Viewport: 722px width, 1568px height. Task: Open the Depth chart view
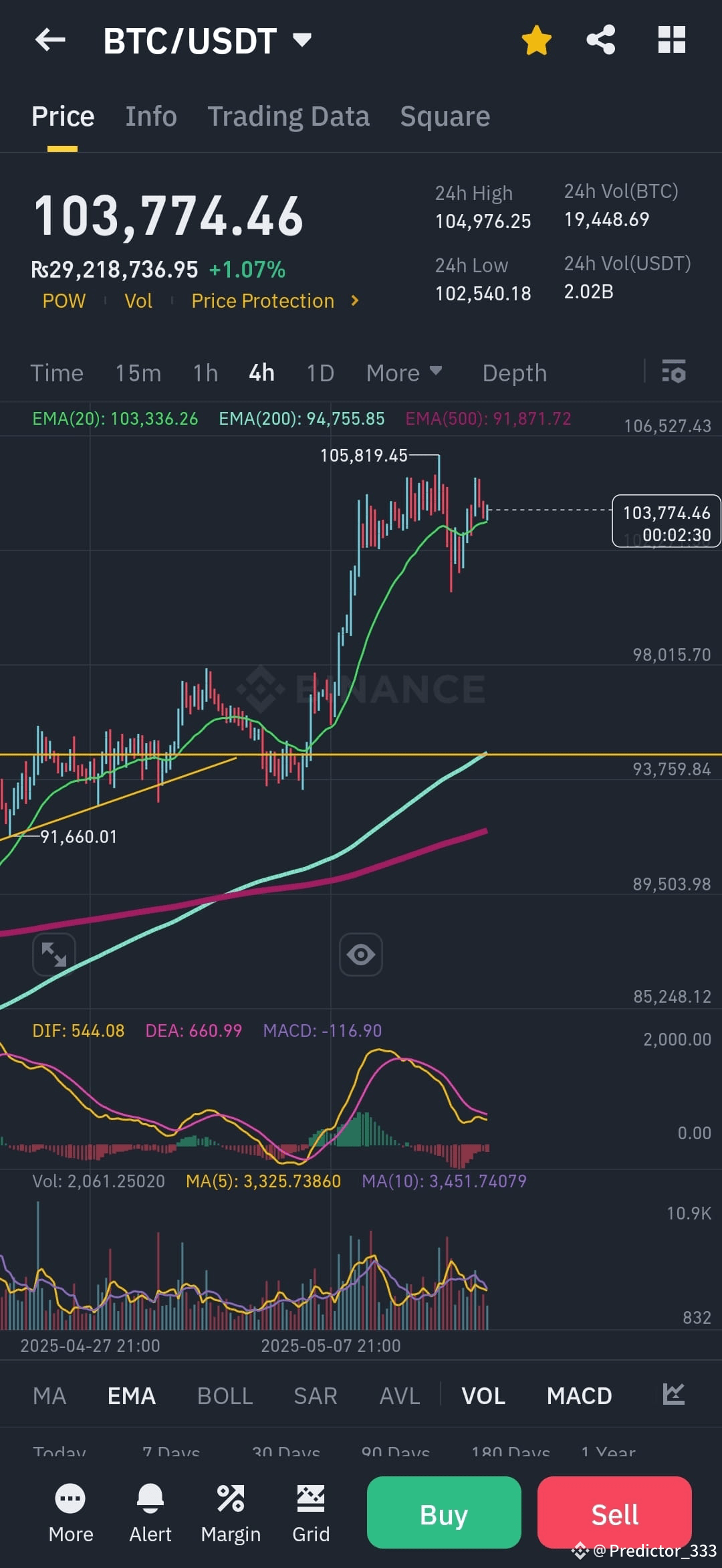pos(515,373)
